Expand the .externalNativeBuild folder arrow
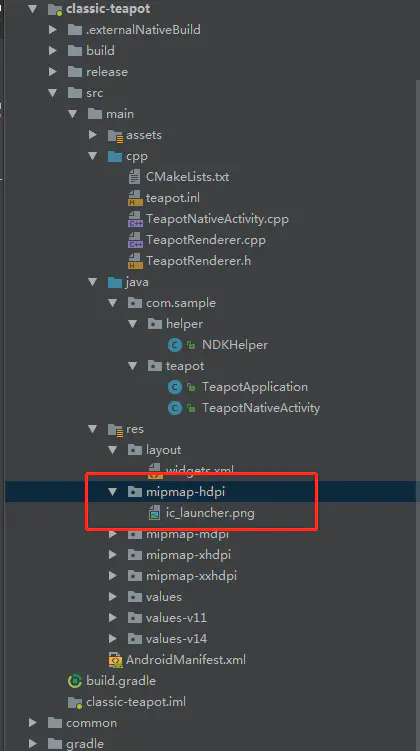420x751 pixels. coord(53,30)
